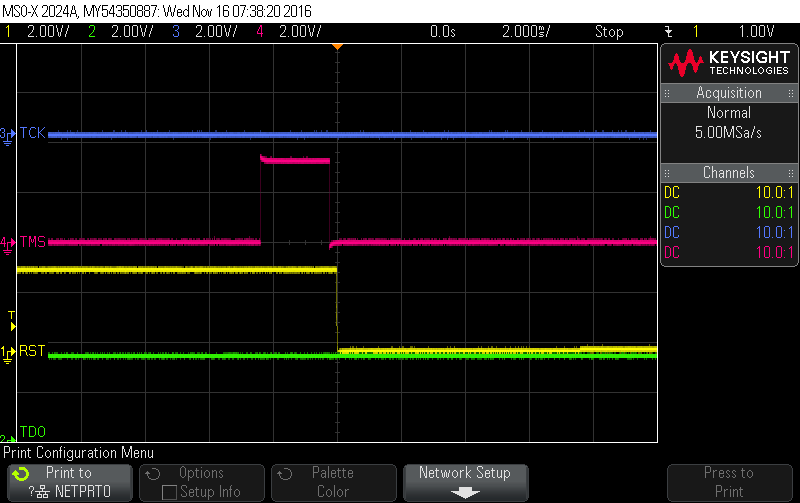Viewport: 800px width, 503px height.
Task: Select the yellow trigger level T marker
Action: pyautogui.click(x=12, y=321)
